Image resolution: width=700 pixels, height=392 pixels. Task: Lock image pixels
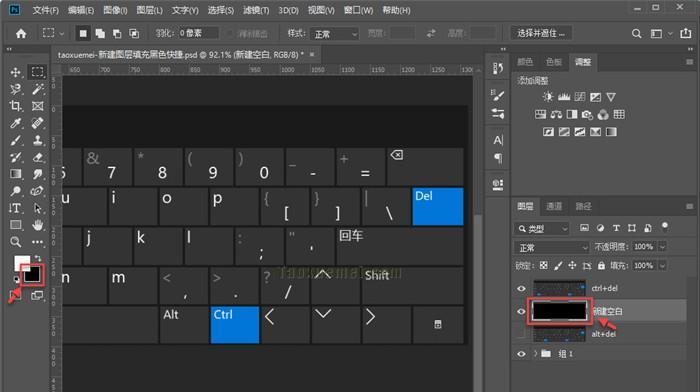tap(558, 266)
